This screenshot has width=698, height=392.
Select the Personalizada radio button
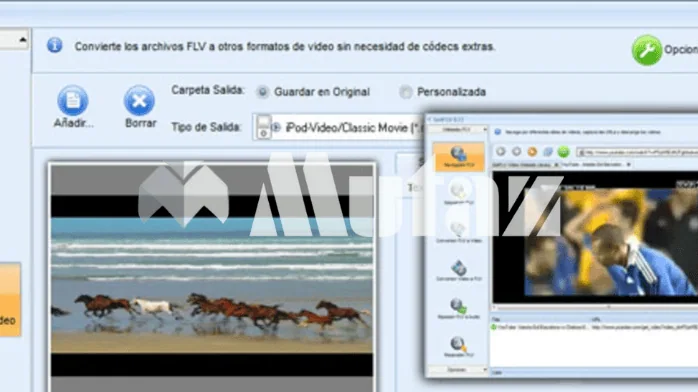406,92
